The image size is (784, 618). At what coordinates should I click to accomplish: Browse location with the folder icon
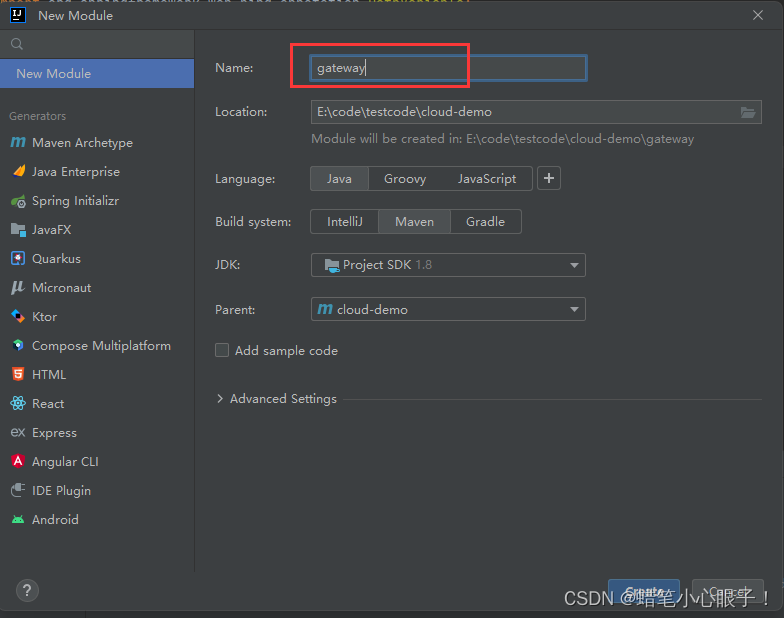click(x=748, y=112)
